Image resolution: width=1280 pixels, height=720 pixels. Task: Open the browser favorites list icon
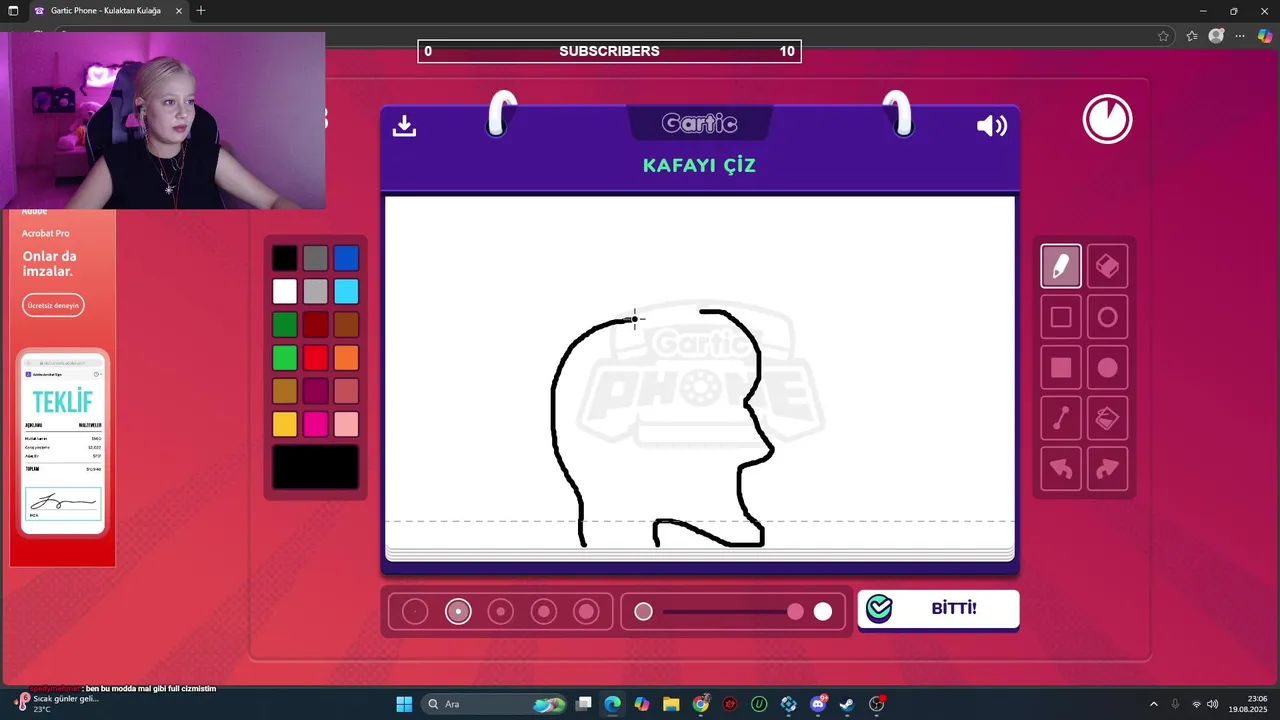1191,36
